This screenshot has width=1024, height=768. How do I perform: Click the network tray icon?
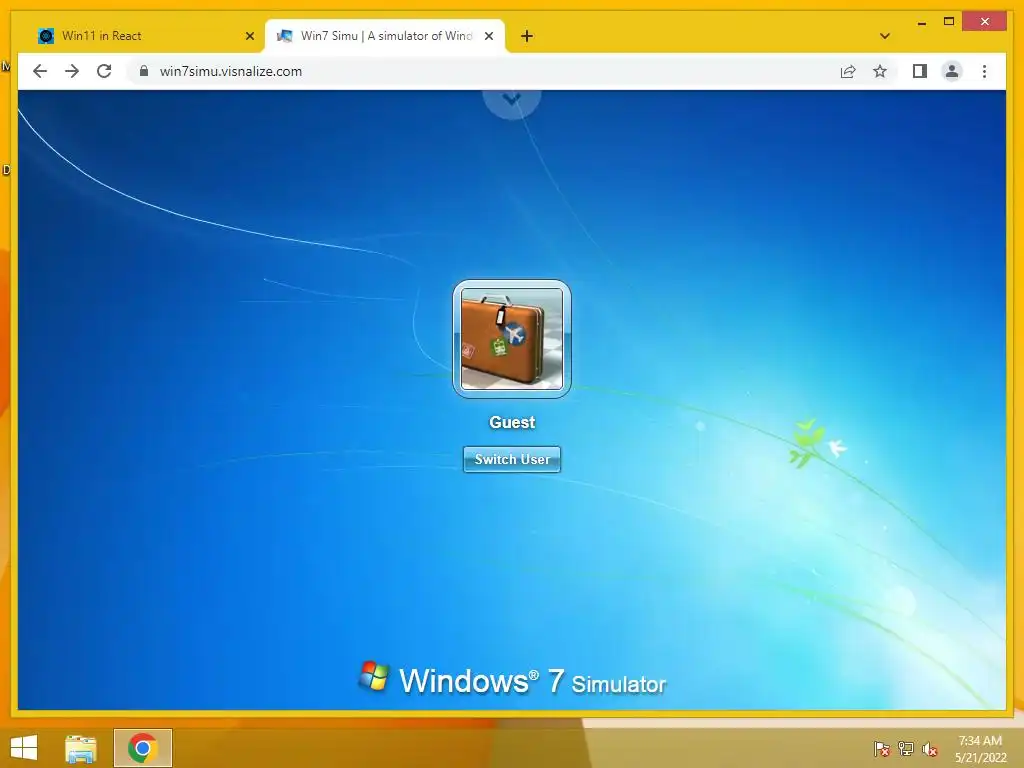pyautogui.click(x=906, y=749)
